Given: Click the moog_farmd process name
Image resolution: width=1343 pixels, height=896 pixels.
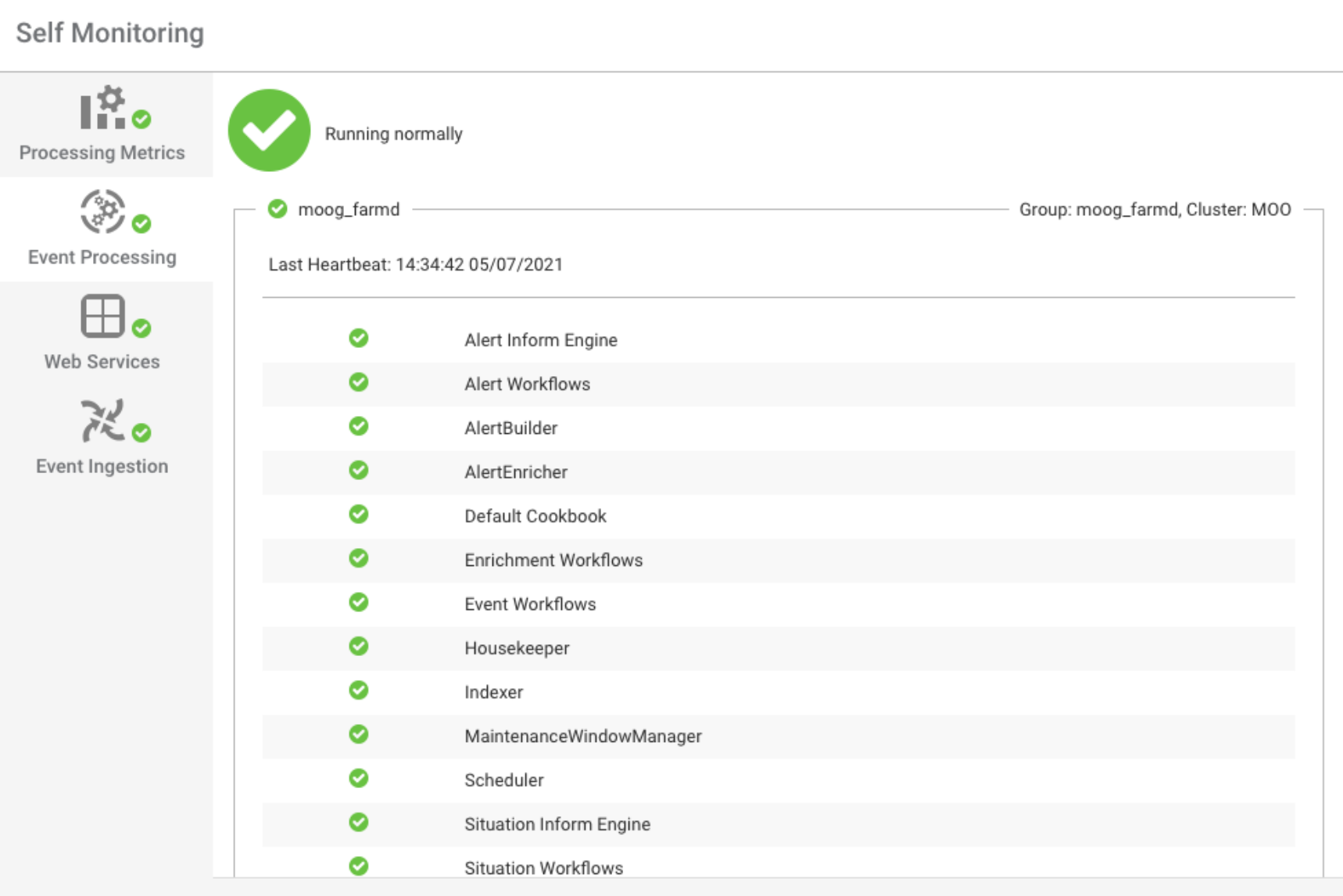Looking at the screenshot, I should (x=349, y=210).
